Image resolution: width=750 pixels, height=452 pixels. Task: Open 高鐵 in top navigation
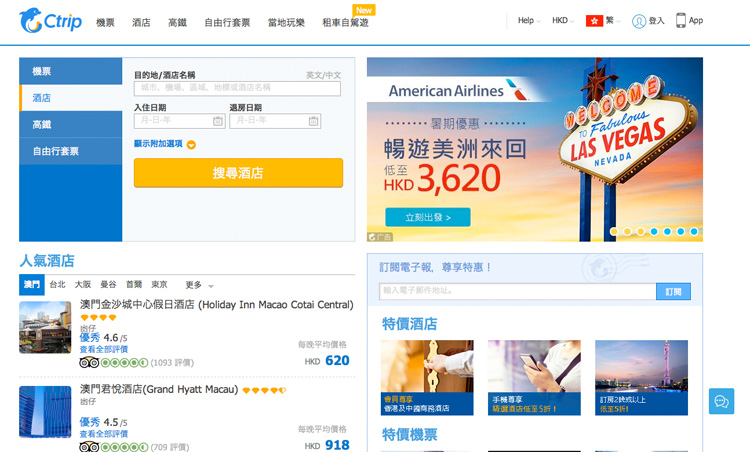[x=177, y=22]
